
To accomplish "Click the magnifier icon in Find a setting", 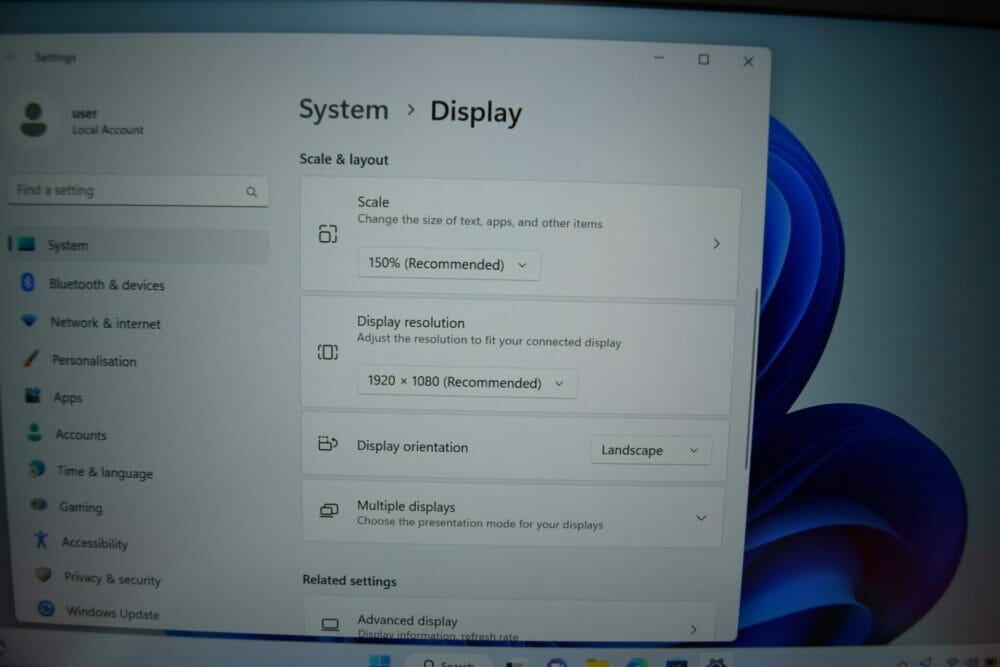I will (251, 192).
